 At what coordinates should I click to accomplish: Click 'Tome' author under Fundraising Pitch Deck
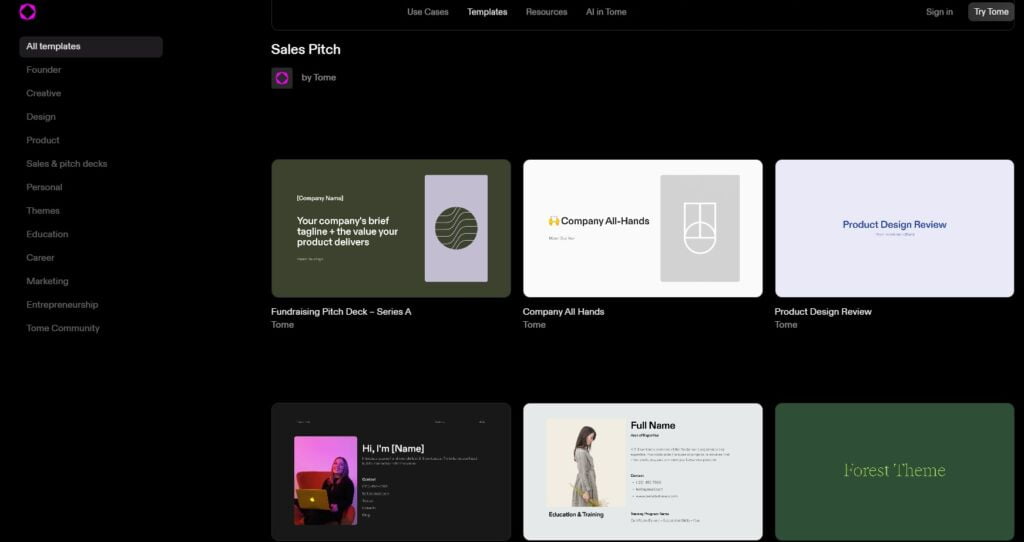pos(283,325)
